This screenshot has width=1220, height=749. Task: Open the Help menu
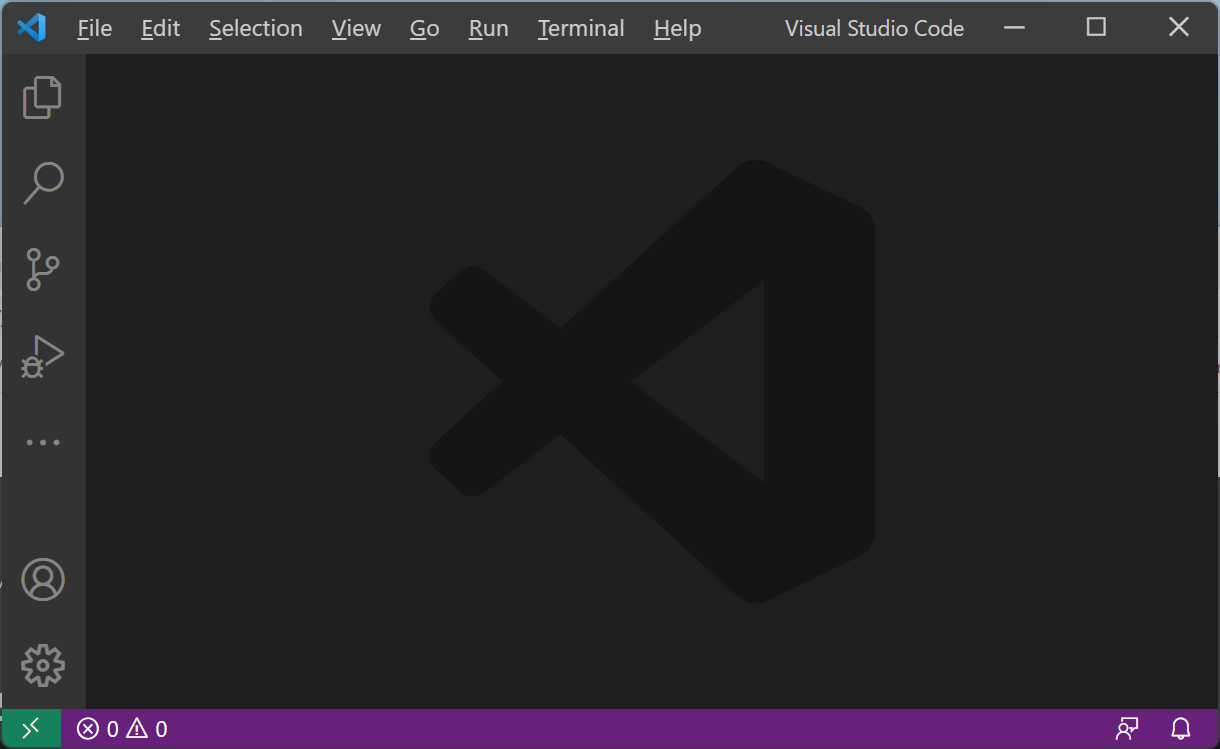678,29
